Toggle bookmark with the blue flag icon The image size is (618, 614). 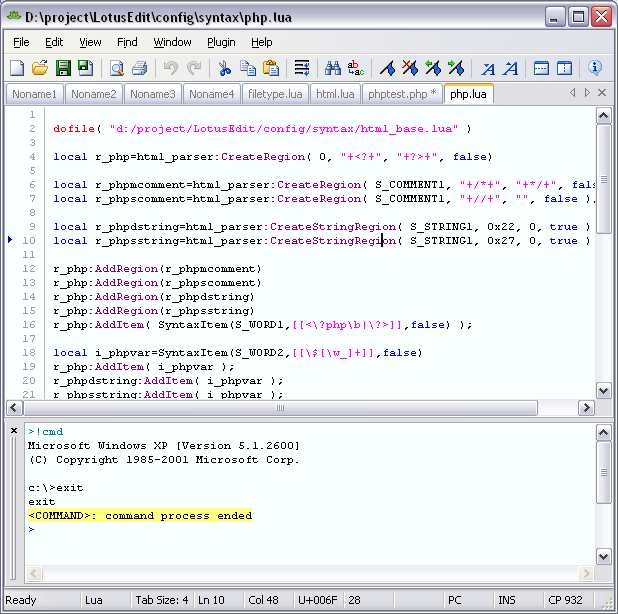click(x=387, y=68)
